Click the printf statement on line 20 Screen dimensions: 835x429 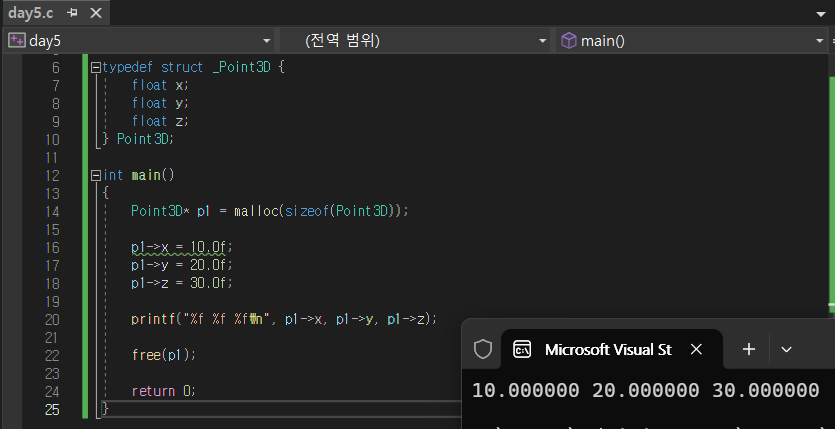(x=284, y=319)
